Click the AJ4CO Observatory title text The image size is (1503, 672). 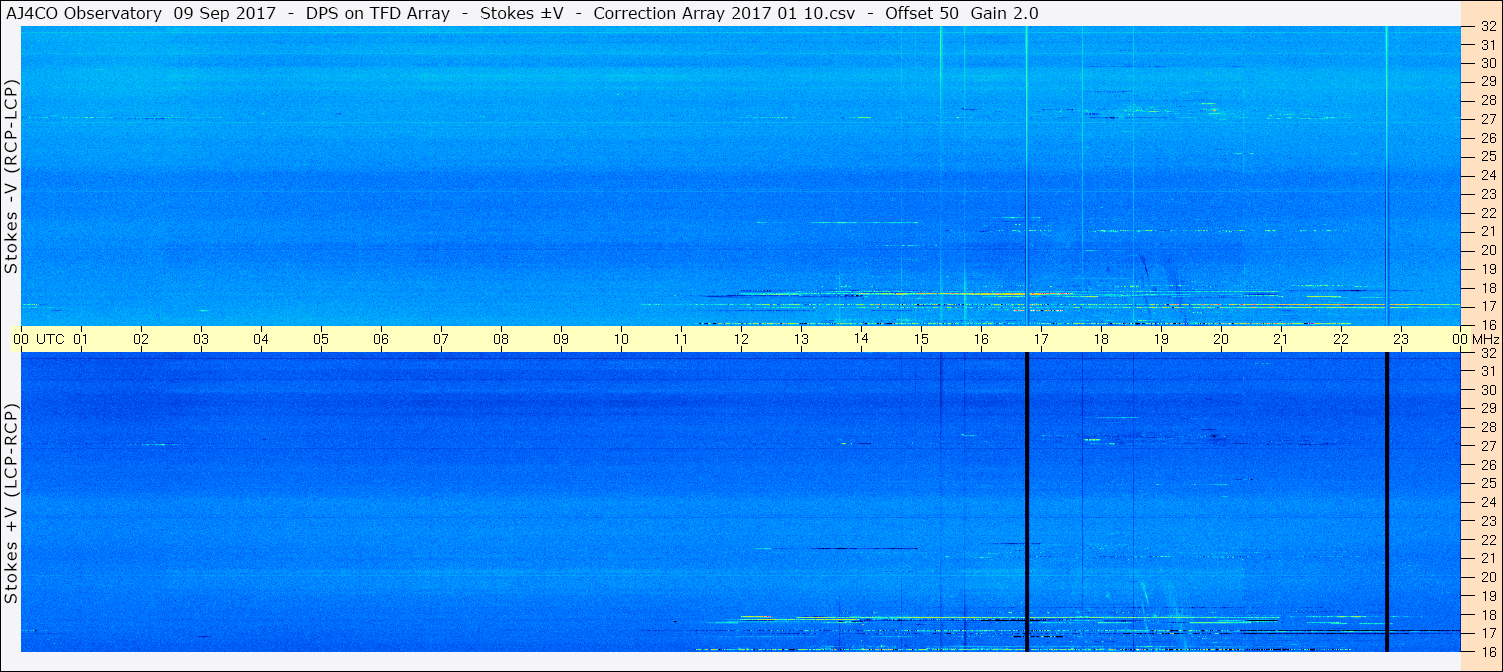point(84,14)
